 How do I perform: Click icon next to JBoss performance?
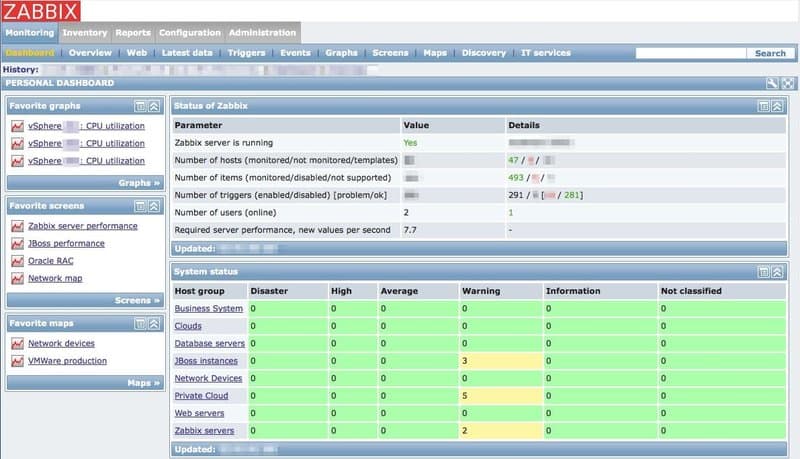pos(17,244)
